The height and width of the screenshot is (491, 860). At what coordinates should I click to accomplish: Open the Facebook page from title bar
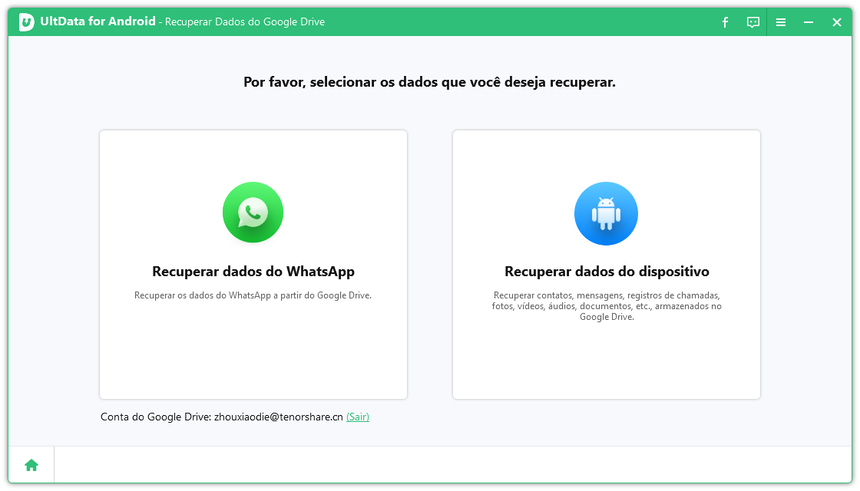coord(725,22)
